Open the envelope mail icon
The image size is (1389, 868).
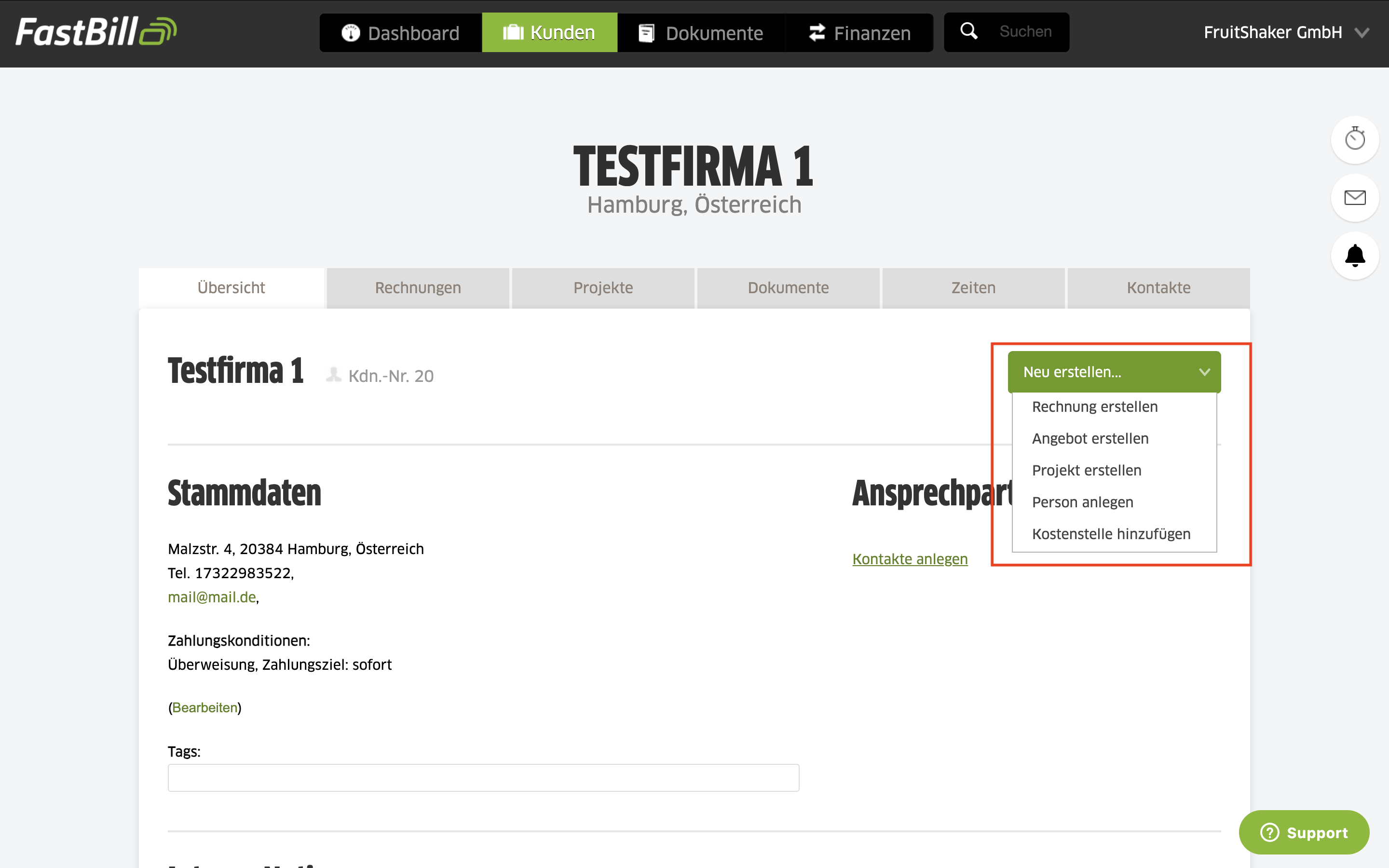click(x=1355, y=198)
